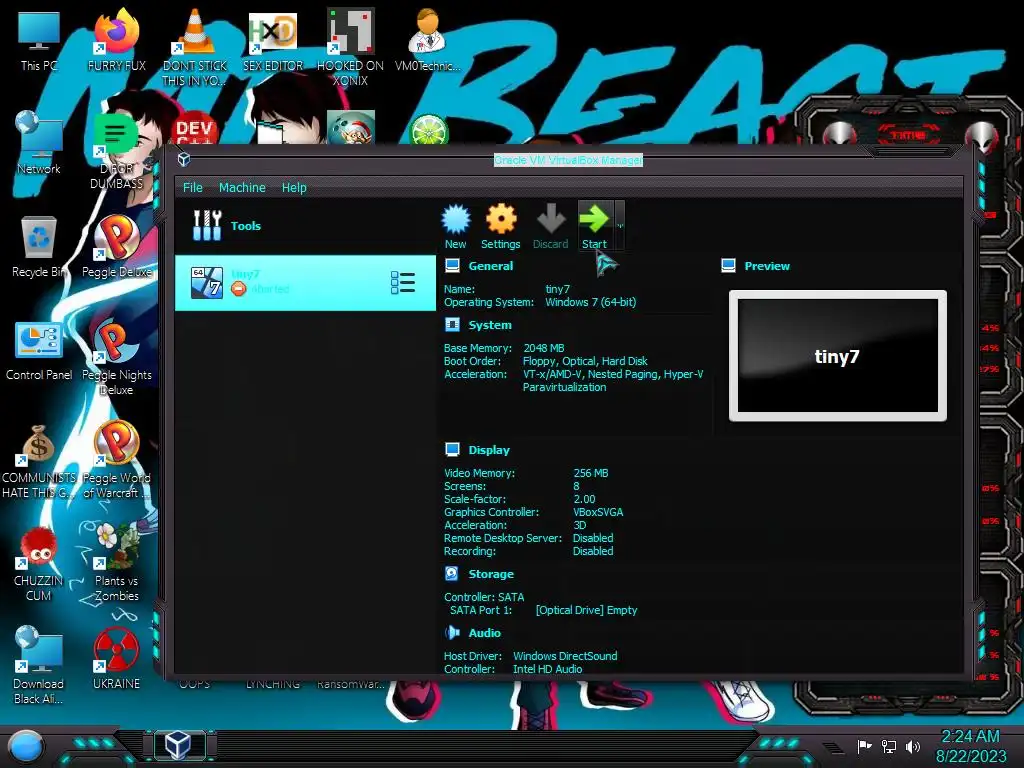Click the taskbar clock 2:24 AM

click(x=970, y=737)
